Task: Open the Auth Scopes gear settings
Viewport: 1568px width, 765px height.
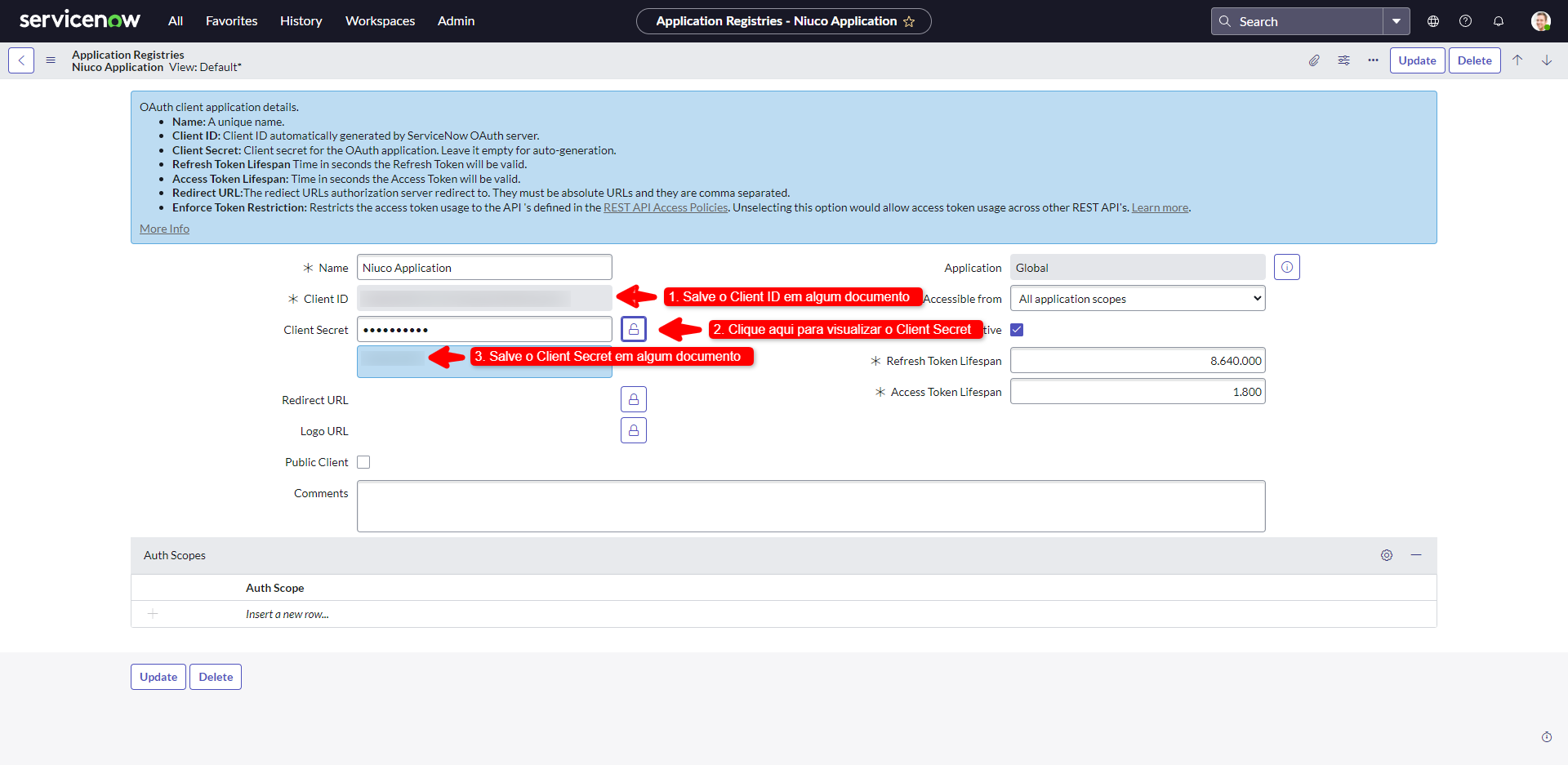Action: coord(1387,555)
